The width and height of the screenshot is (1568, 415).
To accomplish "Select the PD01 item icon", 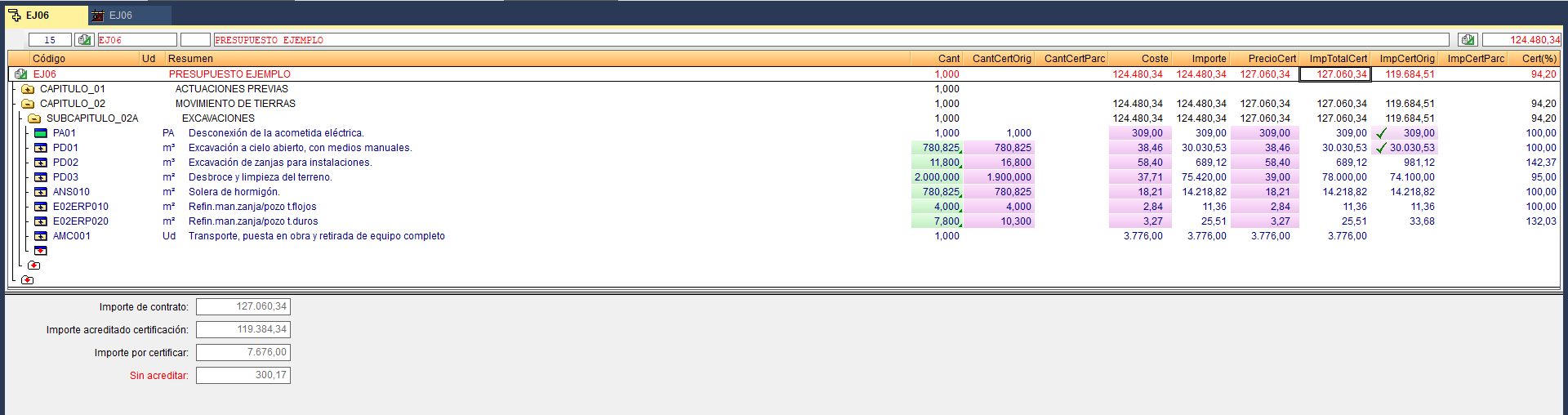I will (41, 148).
